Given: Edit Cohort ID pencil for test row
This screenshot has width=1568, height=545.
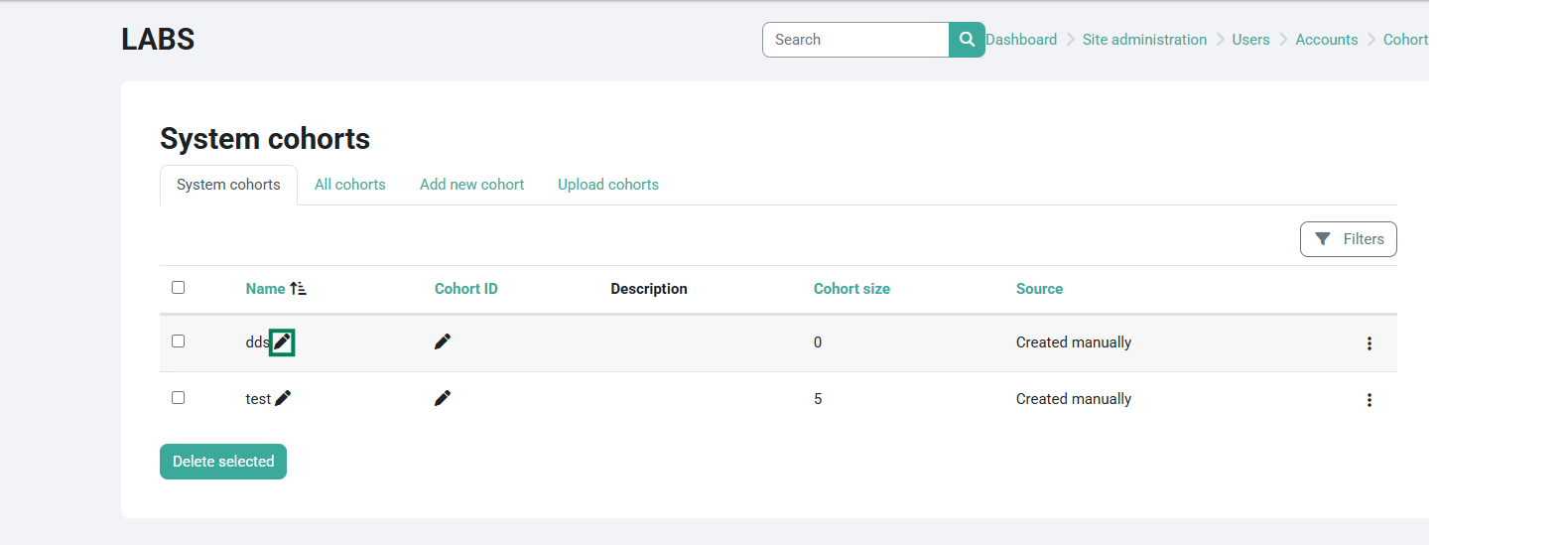Looking at the screenshot, I should pyautogui.click(x=443, y=398).
